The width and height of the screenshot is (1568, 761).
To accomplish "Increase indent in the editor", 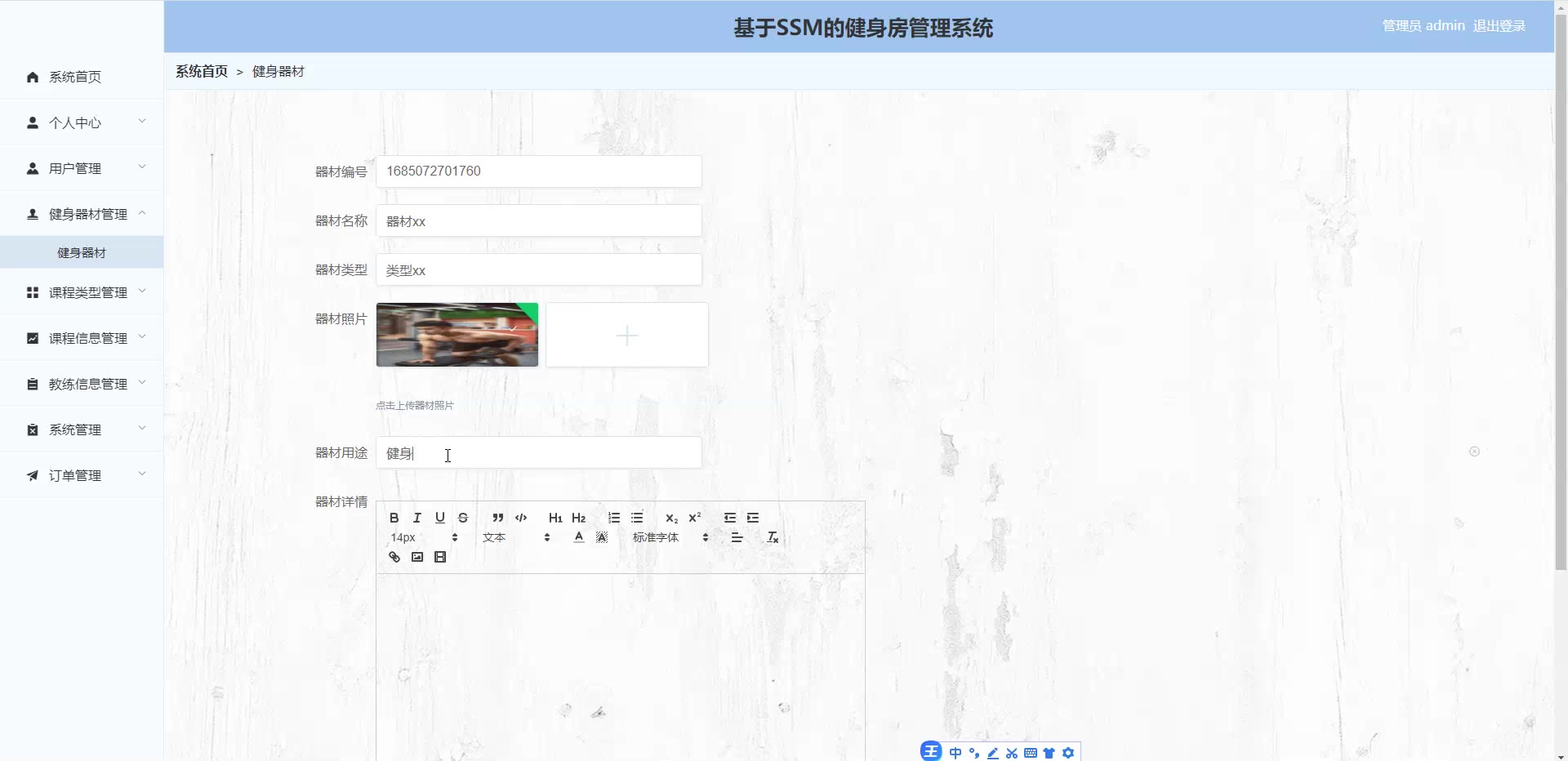I will [753, 518].
